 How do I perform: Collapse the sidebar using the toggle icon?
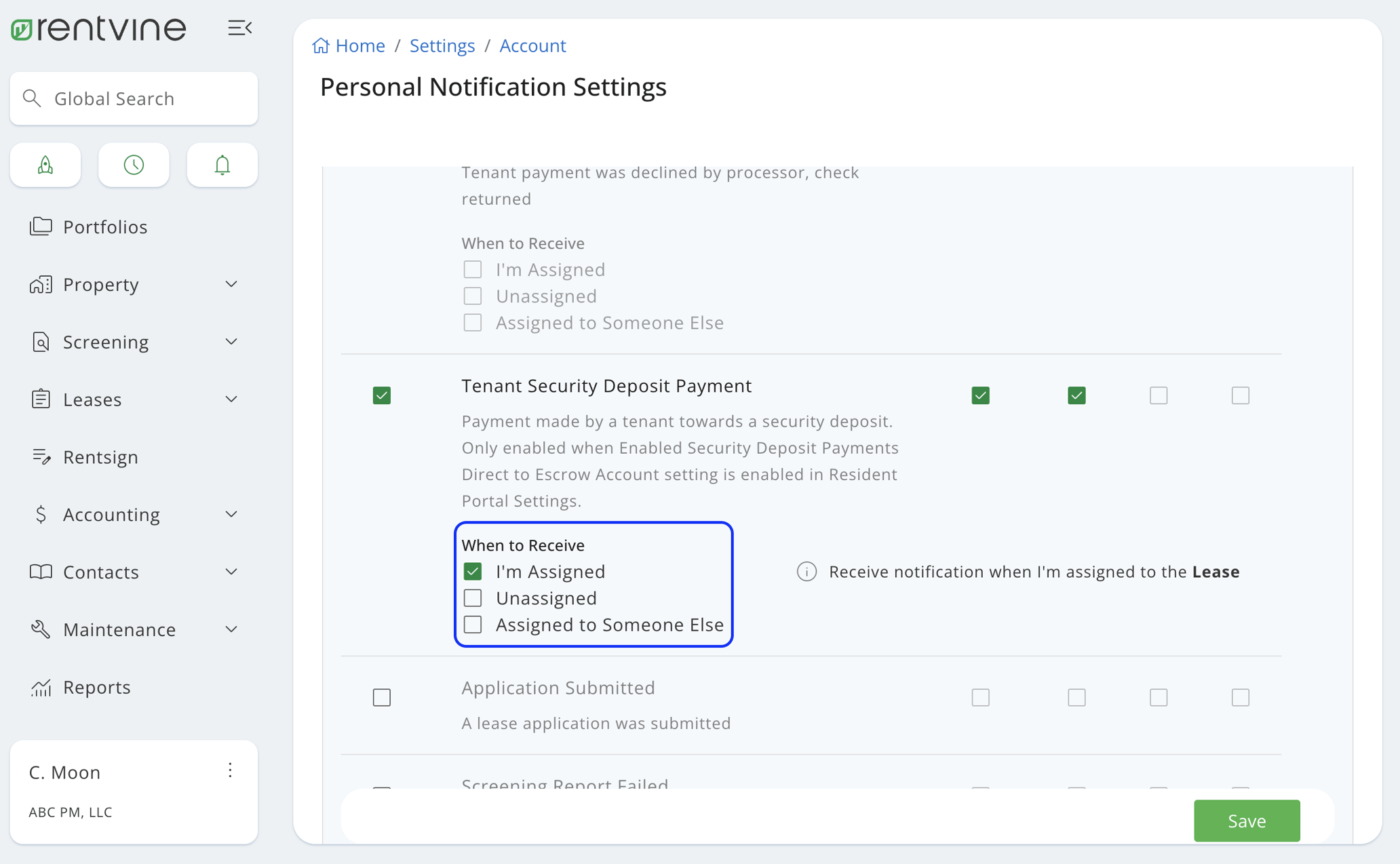tap(240, 28)
